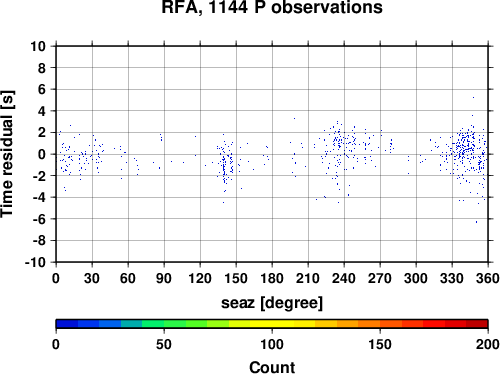Click the dark red end of colorbar
The height and width of the screenshot is (374, 500).
[x=477, y=324]
